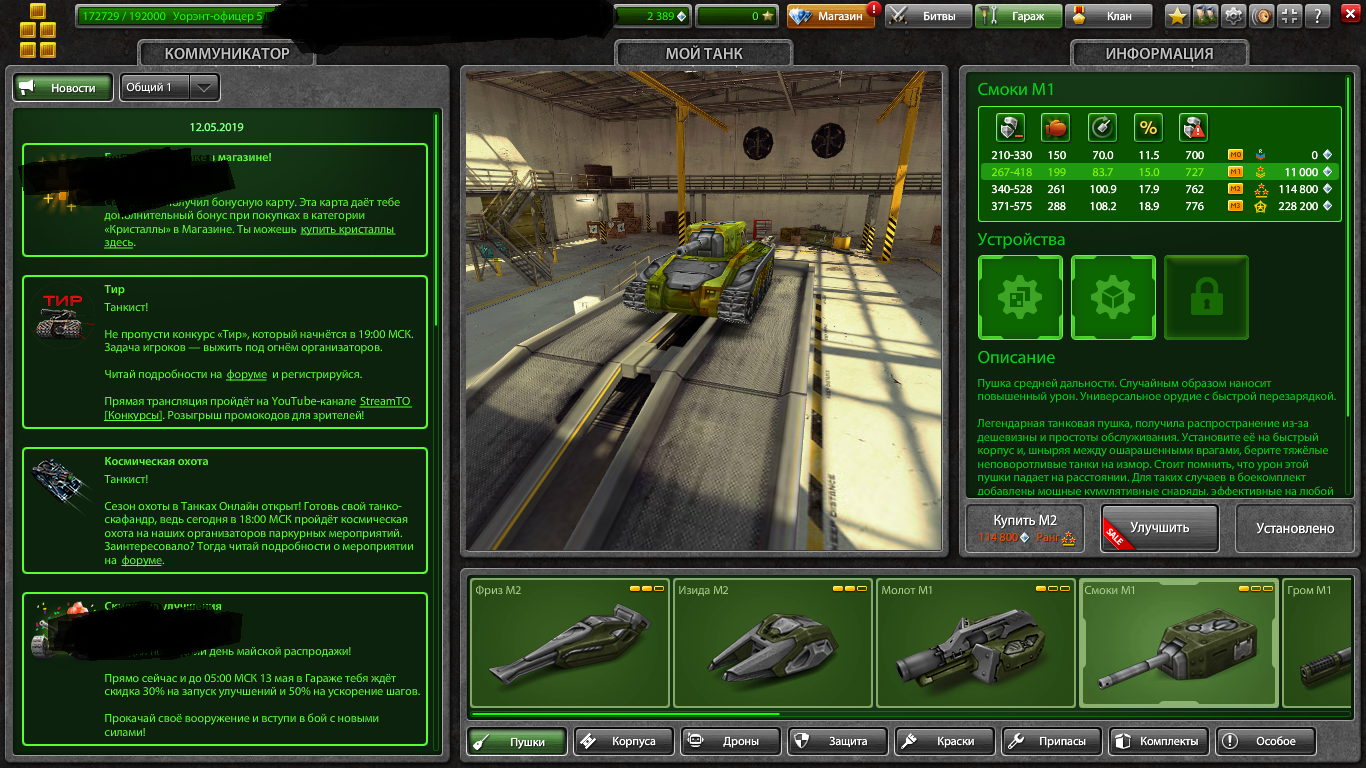Click the impact force boxing glove icon
The image size is (1366, 768).
click(1055, 128)
